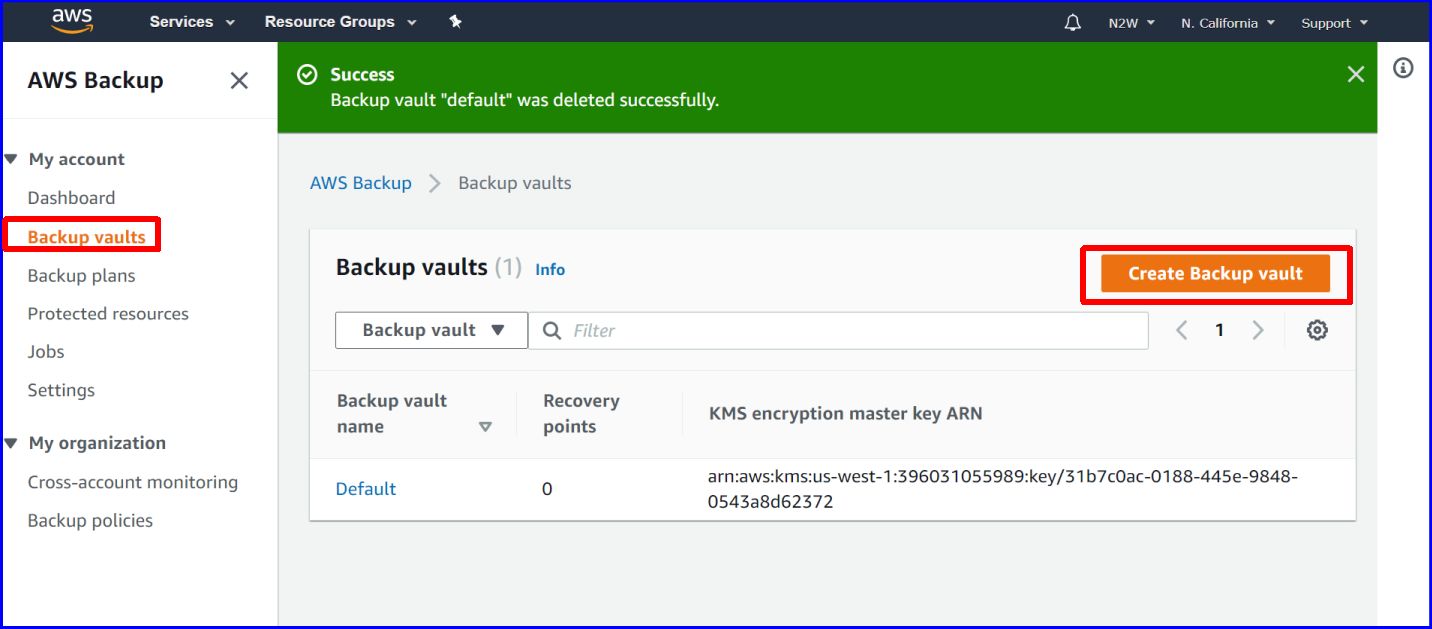
Task: Click the Recovery points column header
Action: point(581,414)
